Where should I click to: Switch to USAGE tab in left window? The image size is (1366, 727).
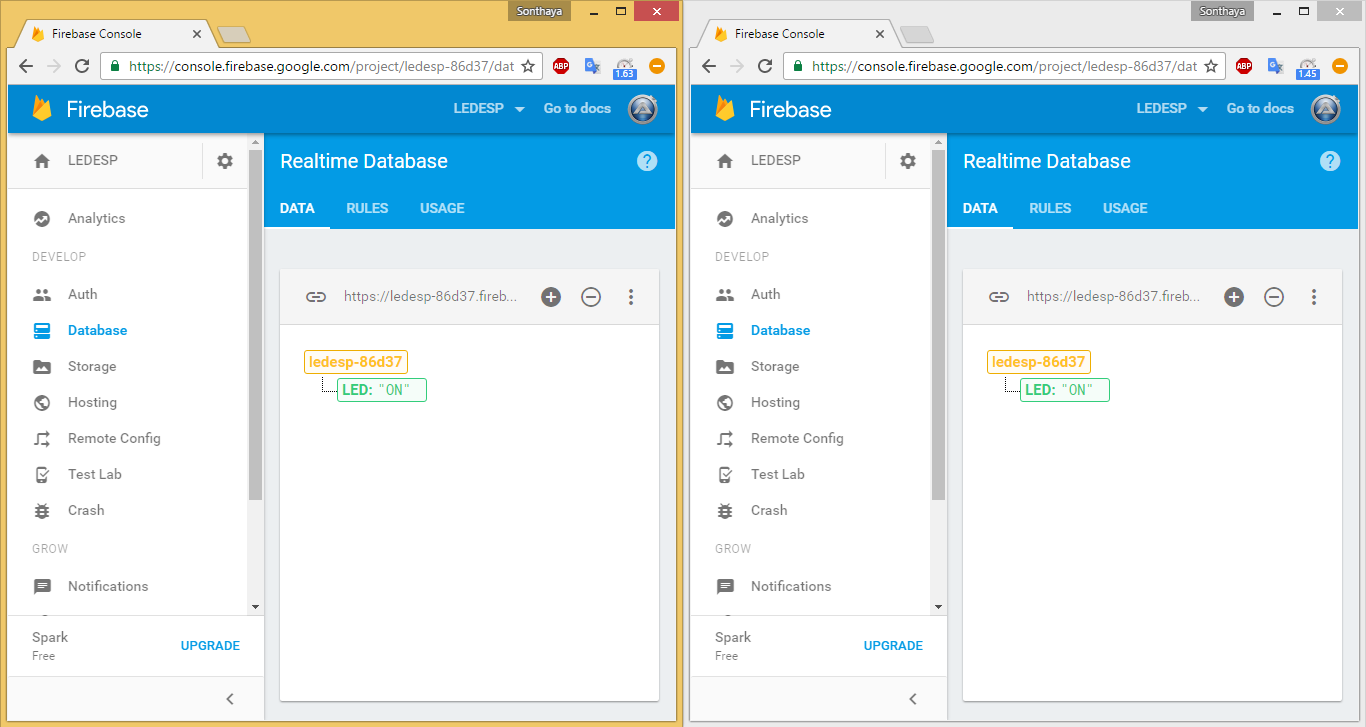[442, 208]
